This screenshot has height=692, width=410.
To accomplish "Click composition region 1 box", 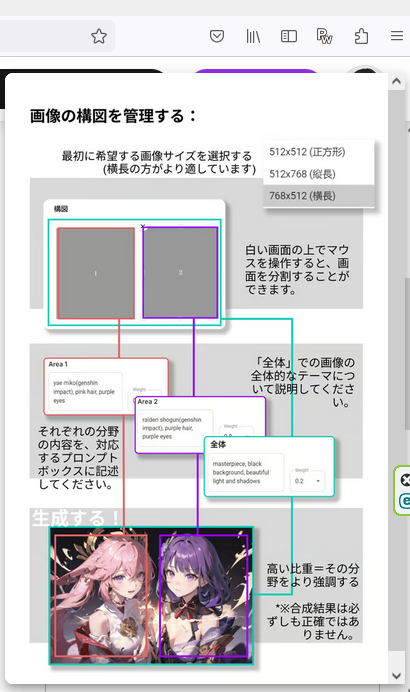I will [x=96, y=273].
